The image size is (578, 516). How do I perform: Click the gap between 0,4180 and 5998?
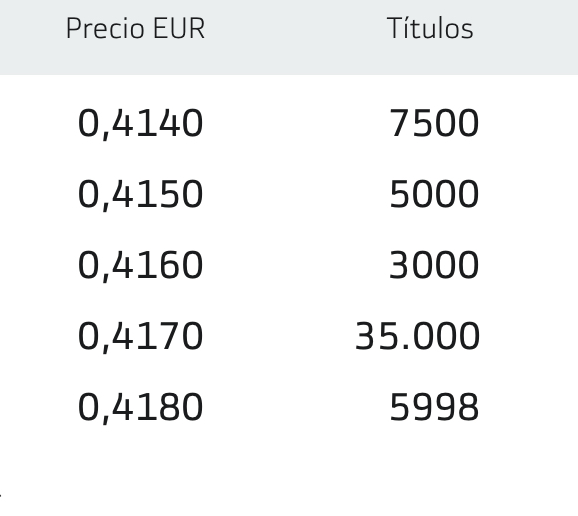296,407
